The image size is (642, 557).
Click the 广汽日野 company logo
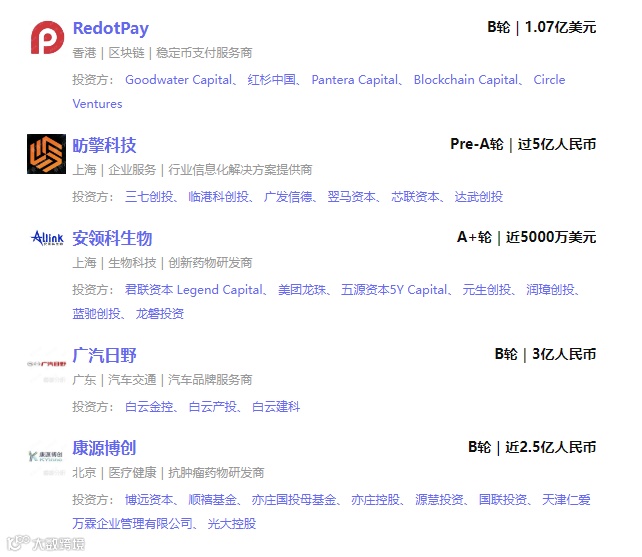(x=46, y=364)
